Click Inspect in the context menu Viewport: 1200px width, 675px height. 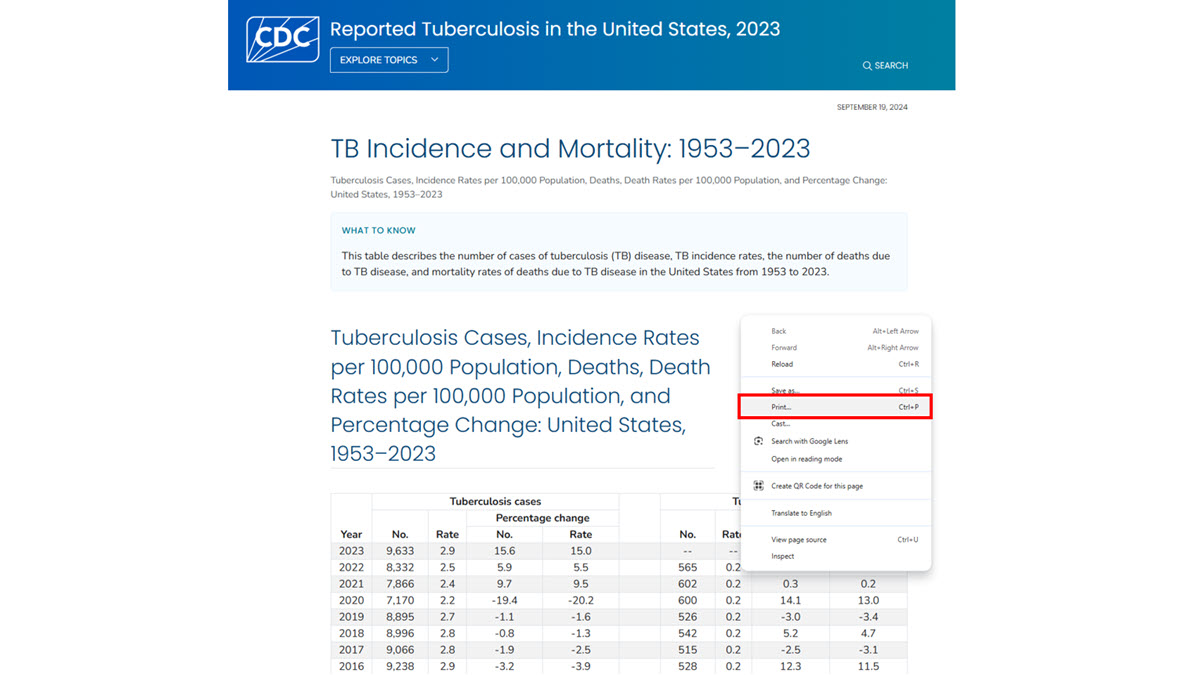coord(835,556)
